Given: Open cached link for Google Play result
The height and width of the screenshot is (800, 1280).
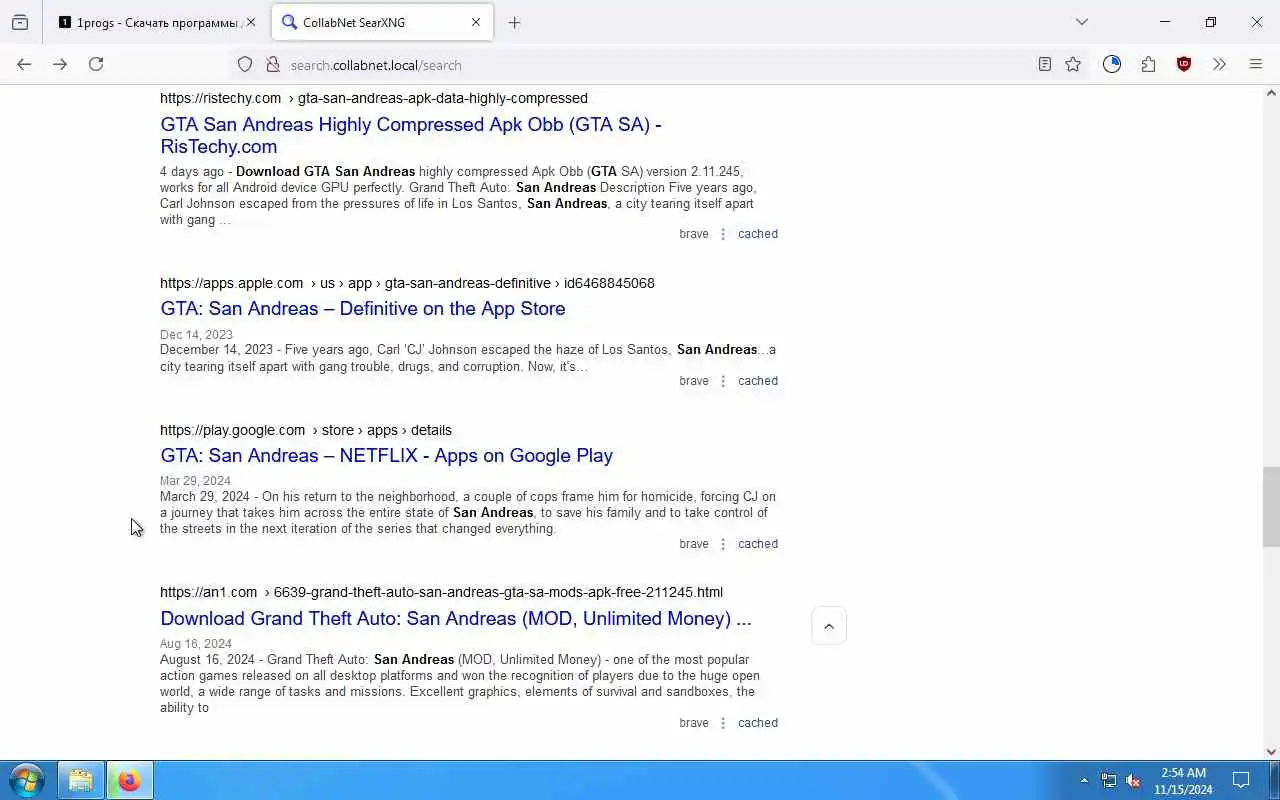Looking at the screenshot, I should [757, 544].
